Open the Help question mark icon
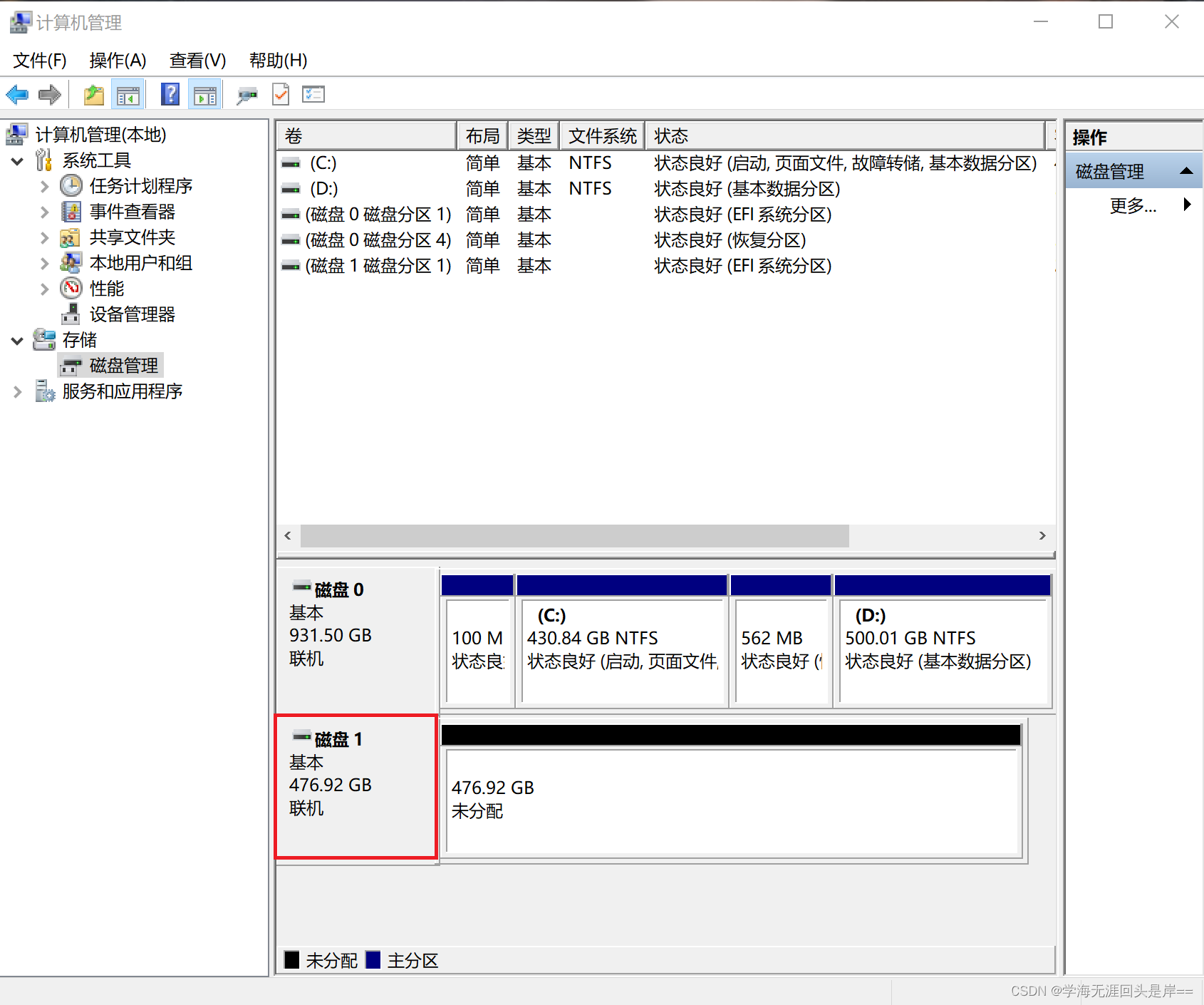 [x=170, y=94]
